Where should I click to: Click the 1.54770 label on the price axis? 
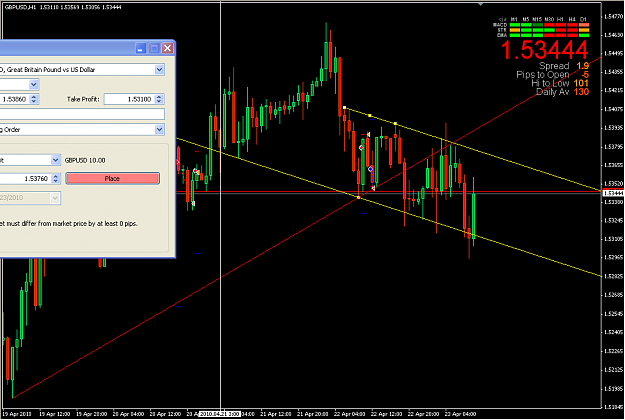click(613, 16)
